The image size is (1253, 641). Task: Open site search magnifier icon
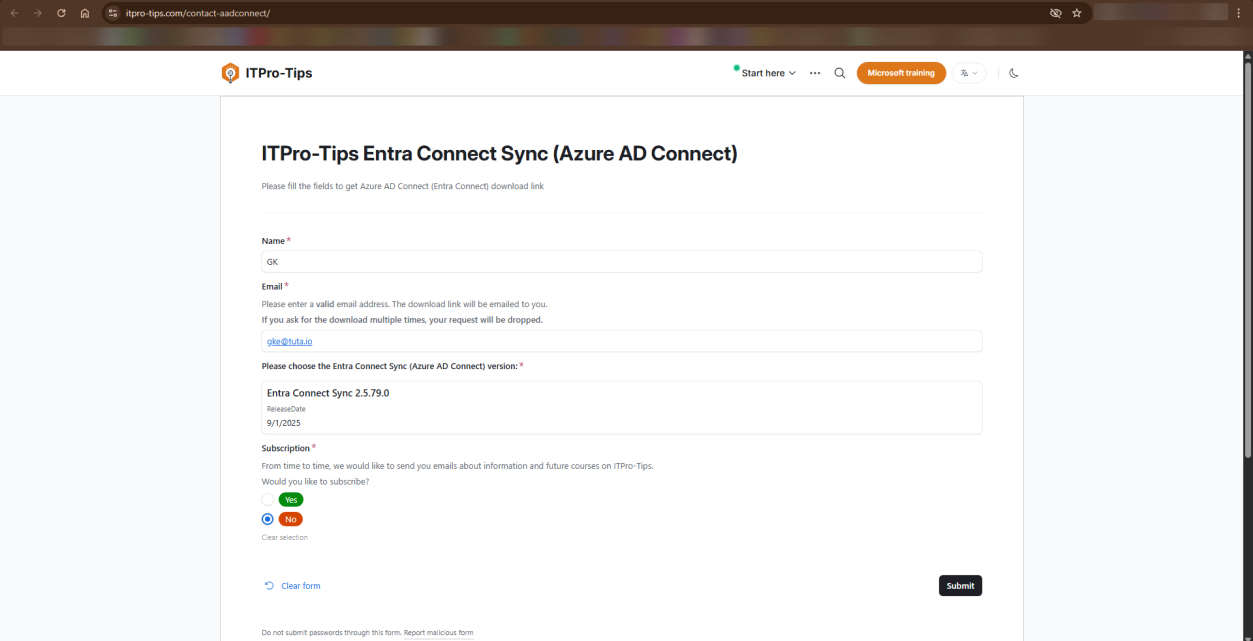click(840, 73)
